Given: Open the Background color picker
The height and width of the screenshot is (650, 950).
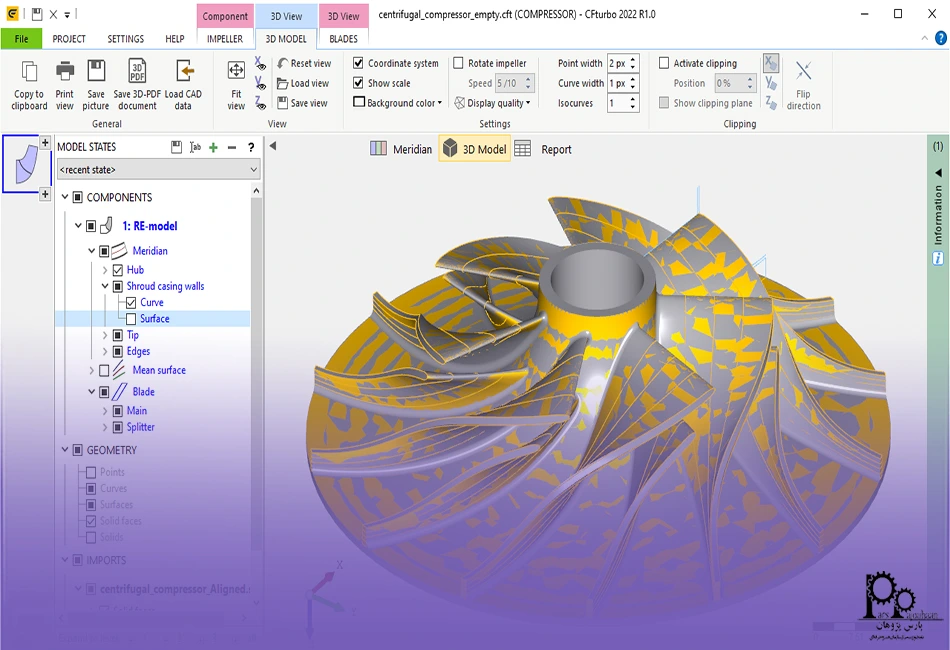Looking at the screenshot, I should pos(399,103).
